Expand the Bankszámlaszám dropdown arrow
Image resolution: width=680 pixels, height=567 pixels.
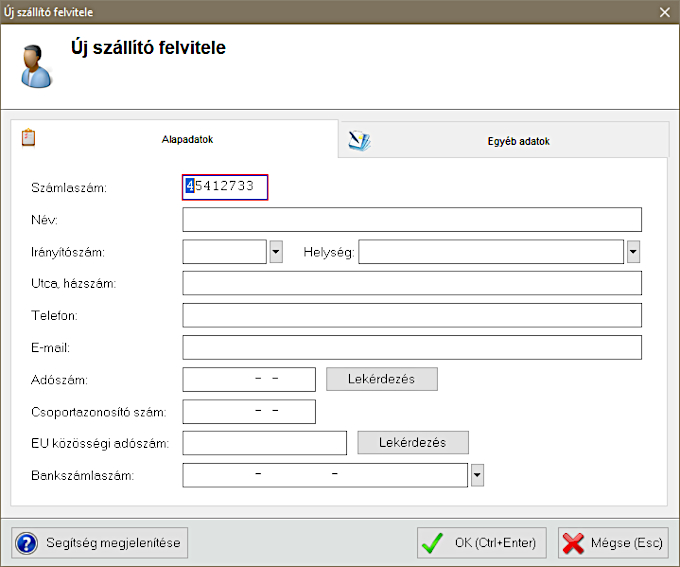point(477,475)
